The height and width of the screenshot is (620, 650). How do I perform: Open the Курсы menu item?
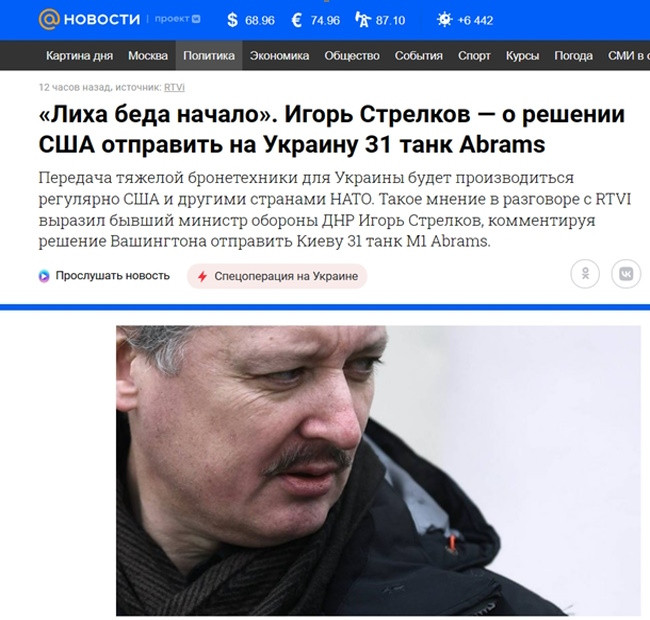522,56
